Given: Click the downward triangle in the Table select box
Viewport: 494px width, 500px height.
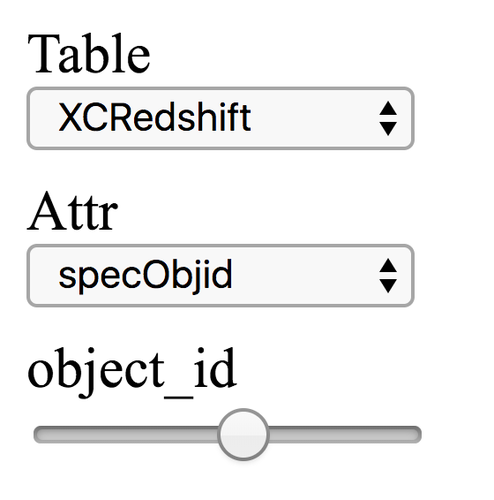Looking at the screenshot, I should click(388, 129).
